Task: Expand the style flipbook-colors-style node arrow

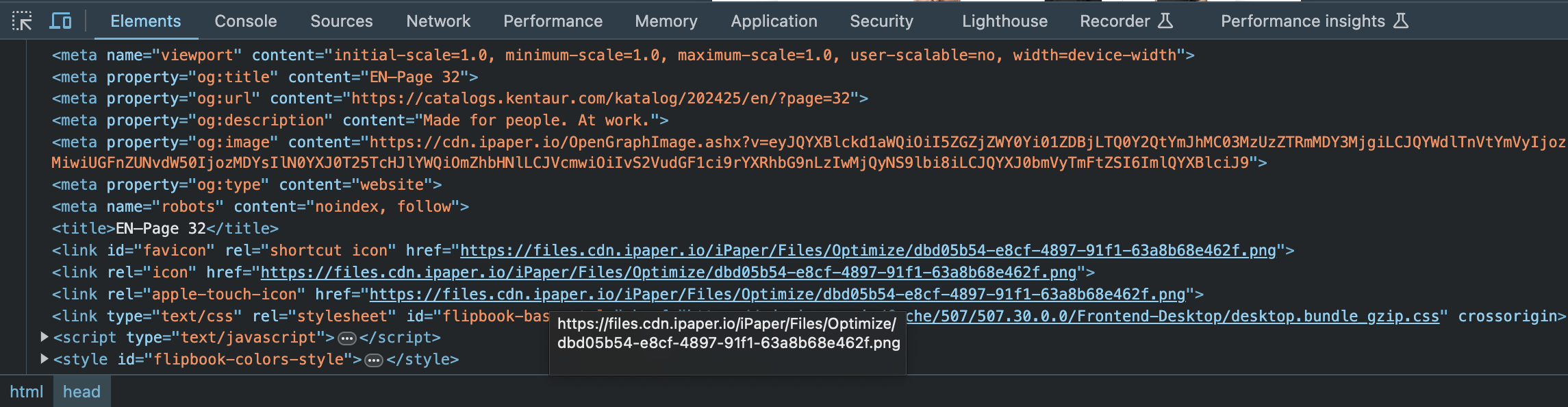Action: (x=45, y=359)
